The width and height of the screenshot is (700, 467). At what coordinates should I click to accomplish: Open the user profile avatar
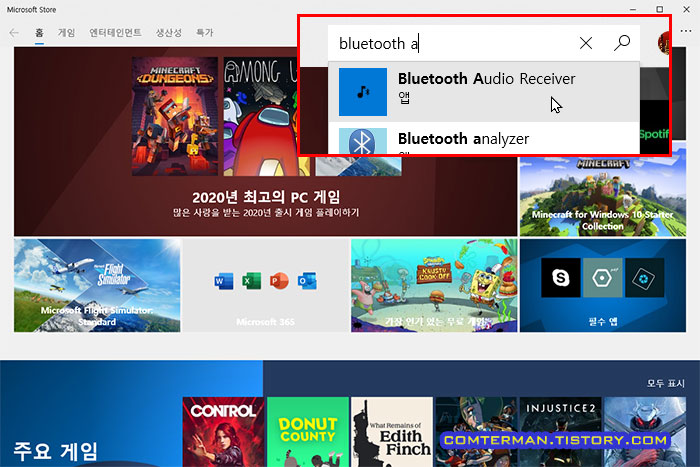click(663, 43)
